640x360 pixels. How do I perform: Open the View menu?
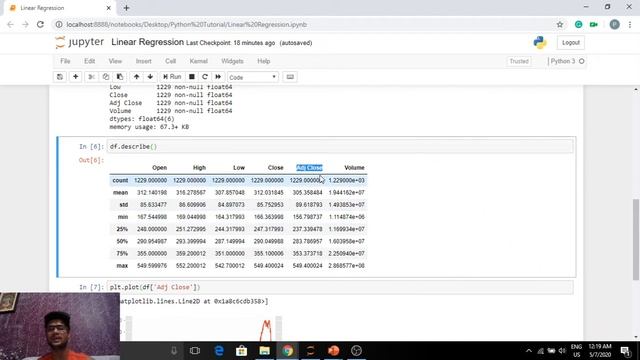point(115,61)
